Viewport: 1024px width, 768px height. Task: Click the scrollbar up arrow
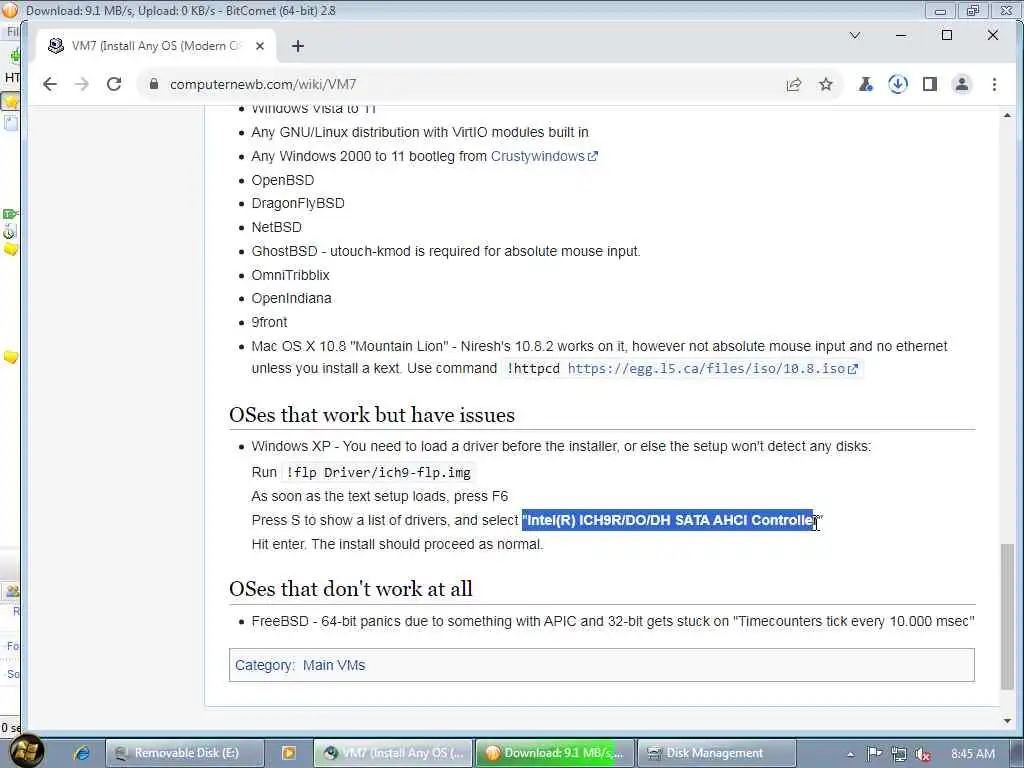click(x=1007, y=115)
